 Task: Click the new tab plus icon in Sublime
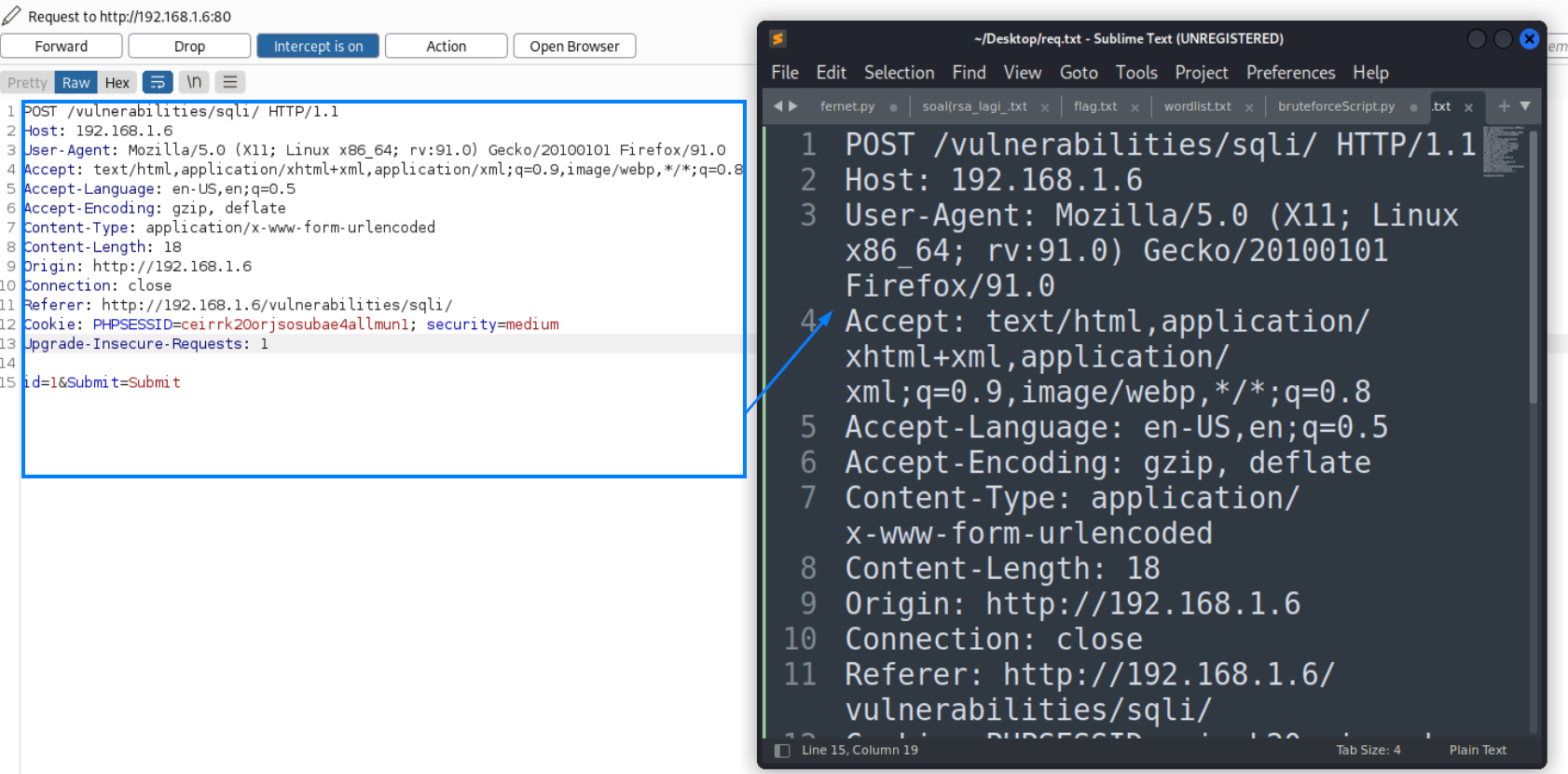pyautogui.click(x=1503, y=106)
